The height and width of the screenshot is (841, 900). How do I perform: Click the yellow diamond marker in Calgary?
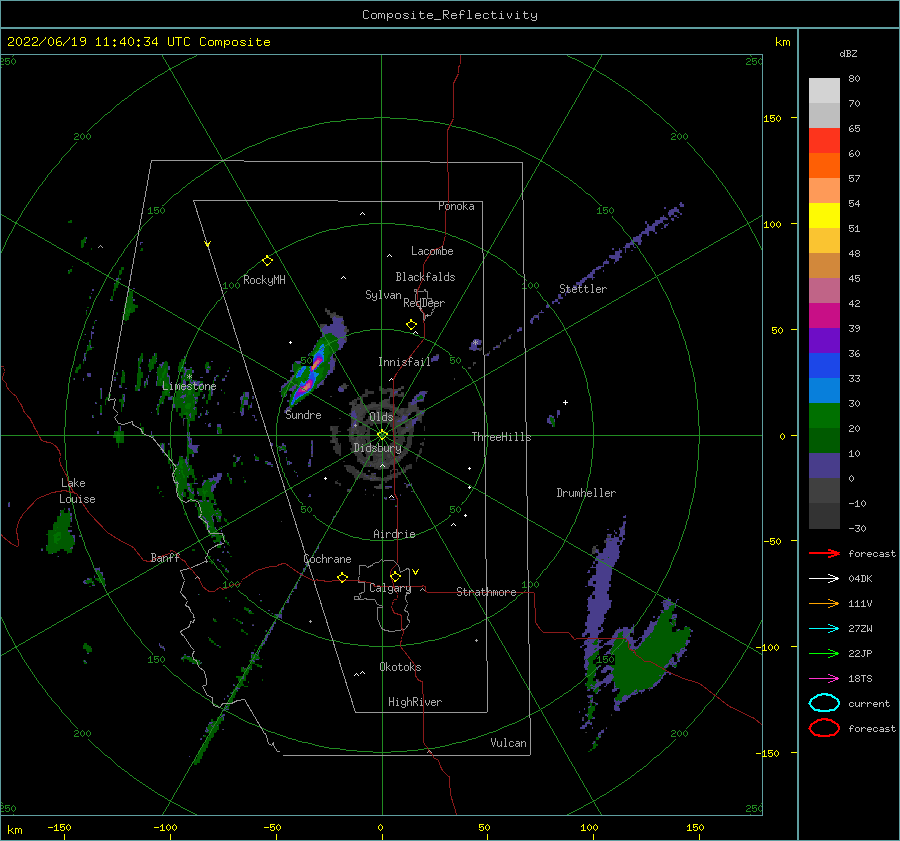click(x=395, y=576)
